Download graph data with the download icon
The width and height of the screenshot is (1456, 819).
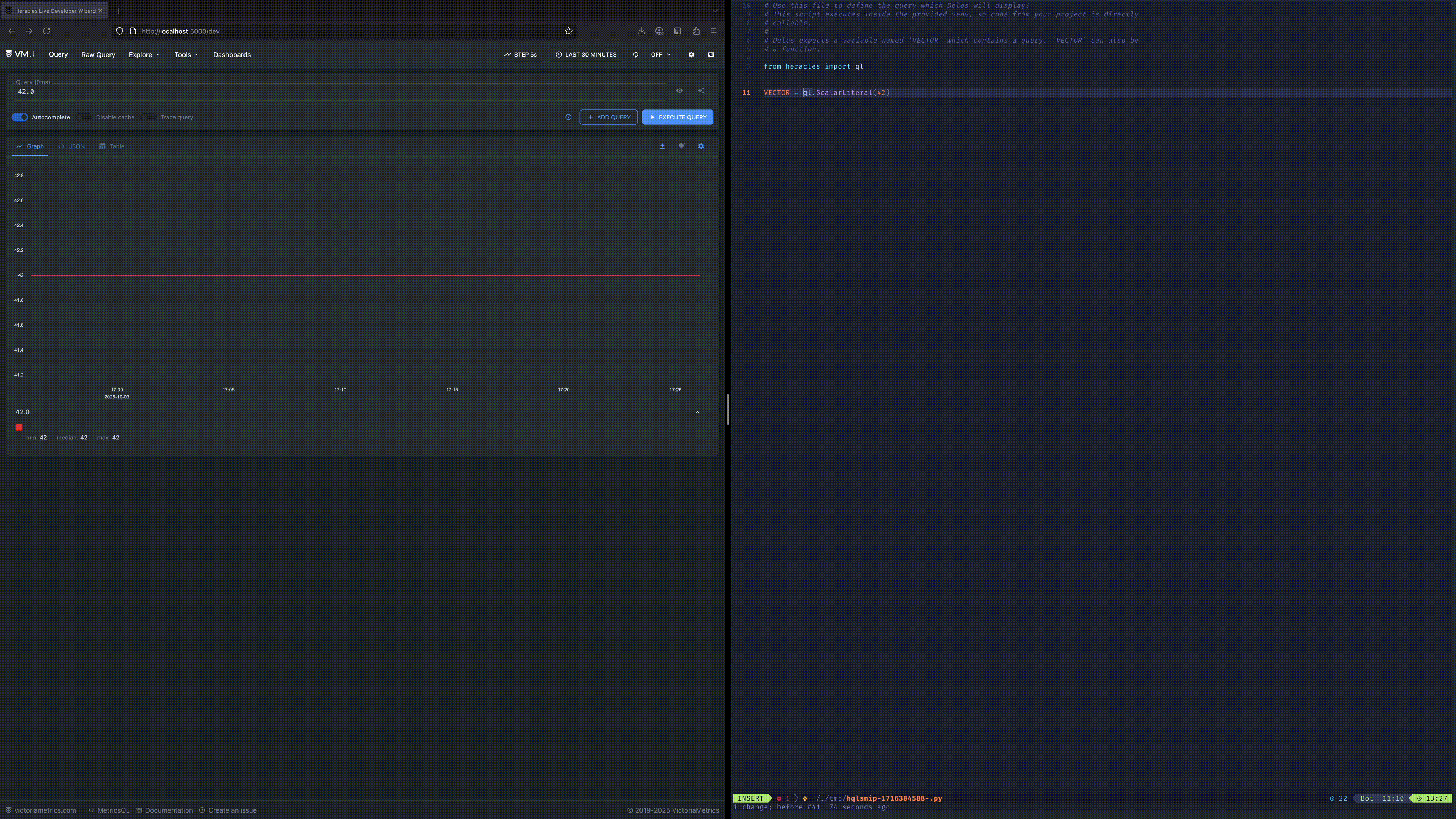662,146
